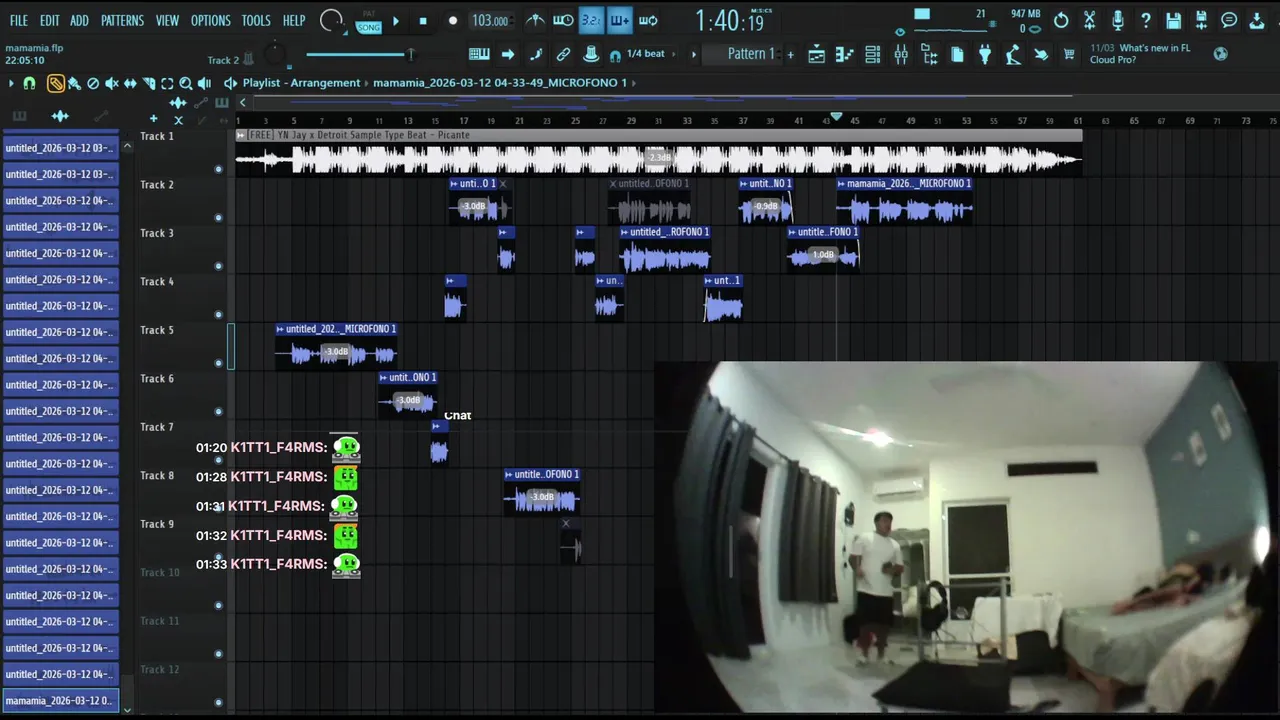
Task: Toggle link/multilink to controllers icon
Action: 563,54
